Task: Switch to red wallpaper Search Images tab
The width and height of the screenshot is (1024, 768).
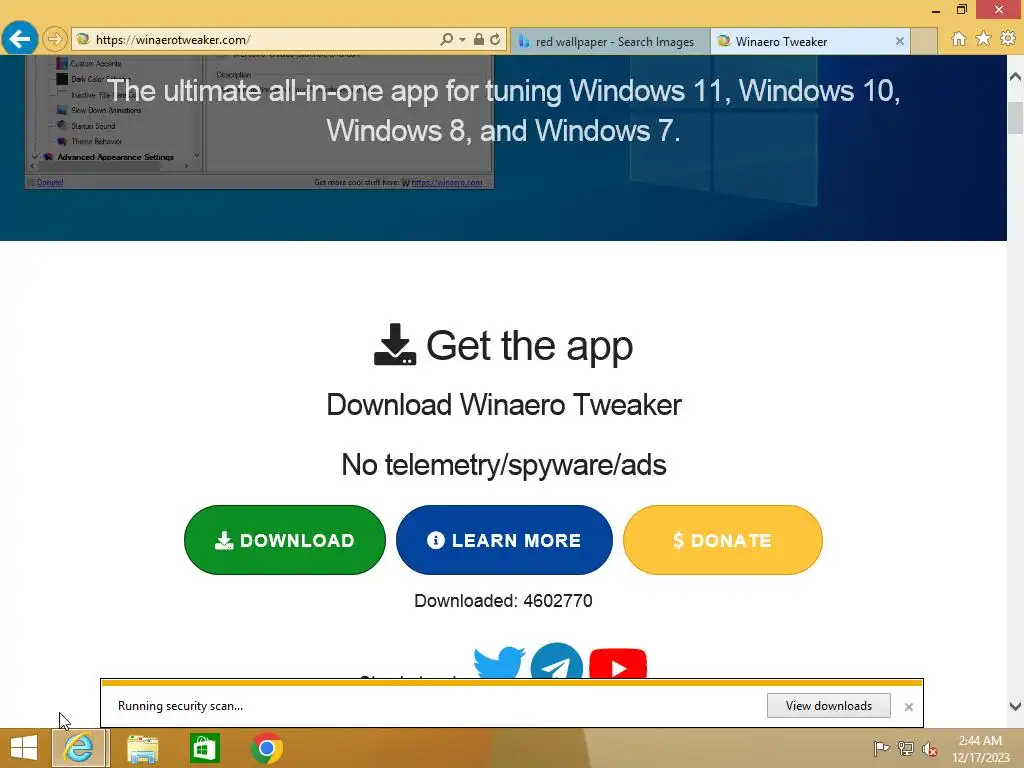Action: [x=610, y=42]
